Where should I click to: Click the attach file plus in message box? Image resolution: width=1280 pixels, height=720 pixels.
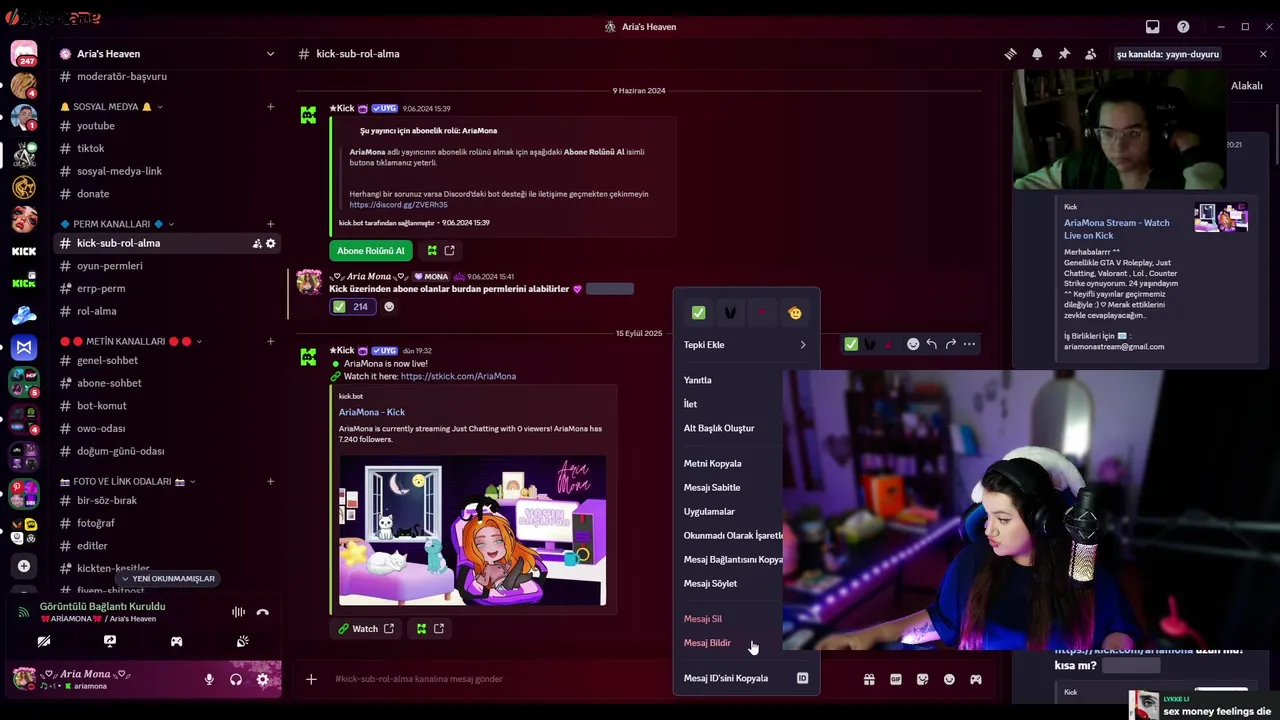(x=311, y=679)
